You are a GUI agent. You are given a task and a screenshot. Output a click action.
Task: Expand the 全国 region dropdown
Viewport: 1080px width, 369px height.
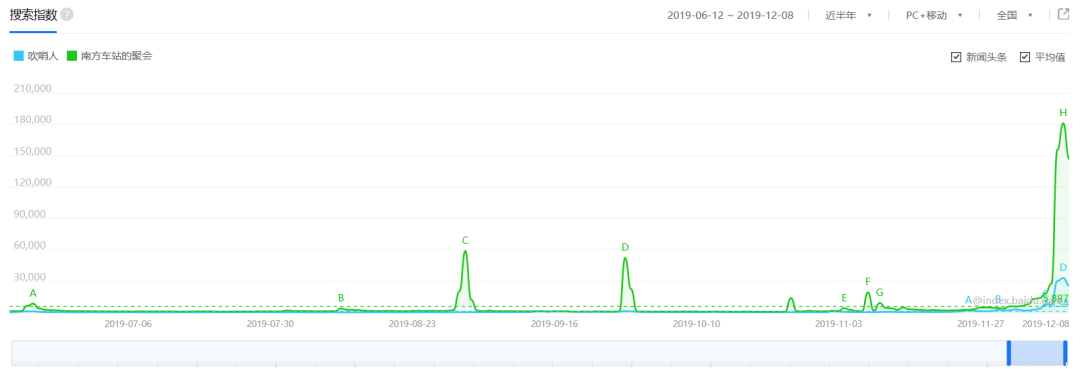pyautogui.click(x=1015, y=15)
